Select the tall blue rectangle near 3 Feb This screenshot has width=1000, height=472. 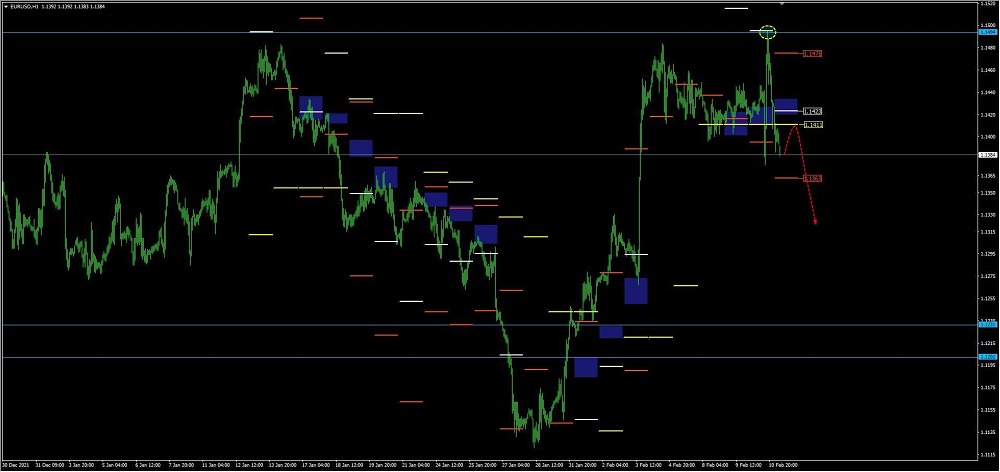tap(636, 291)
